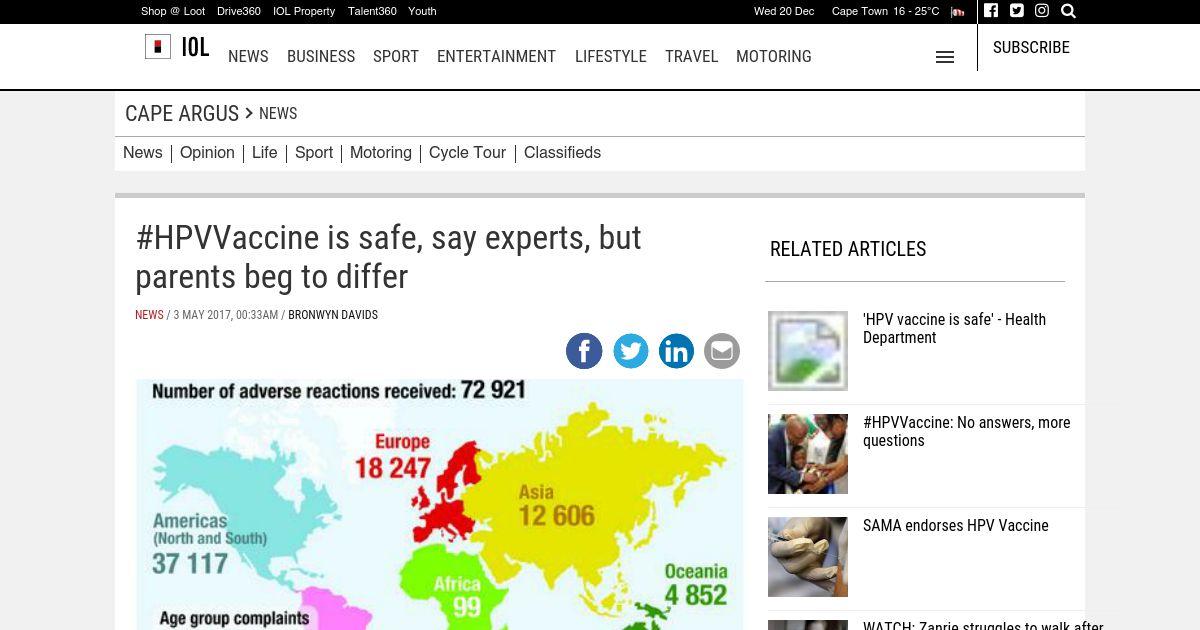Open "WATCH: Zanrie struggles to walk" article

[x=983, y=625]
